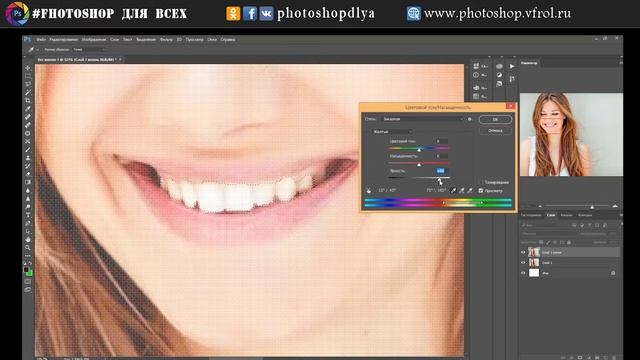Click the foreground color swatch
This screenshot has height=360, width=640.
(26, 270)
